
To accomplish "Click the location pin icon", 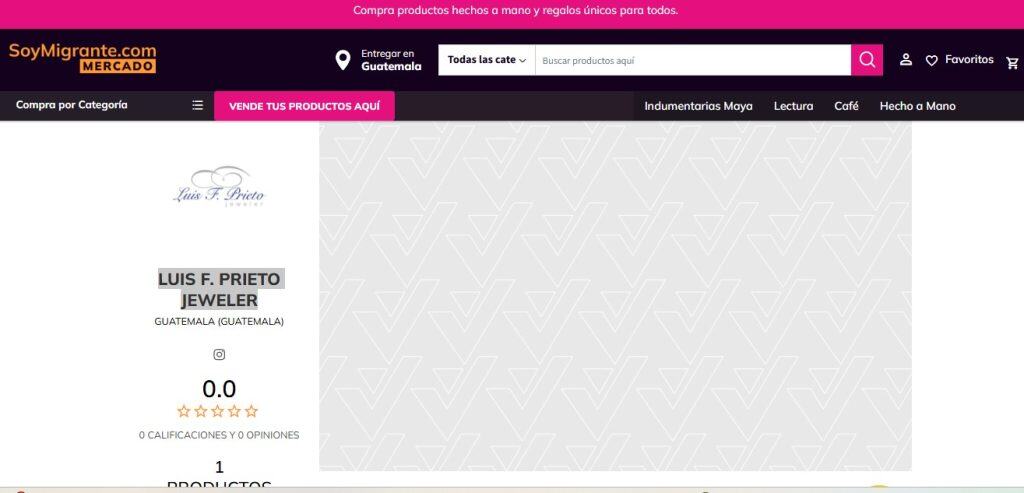I will tap(343, 60).
